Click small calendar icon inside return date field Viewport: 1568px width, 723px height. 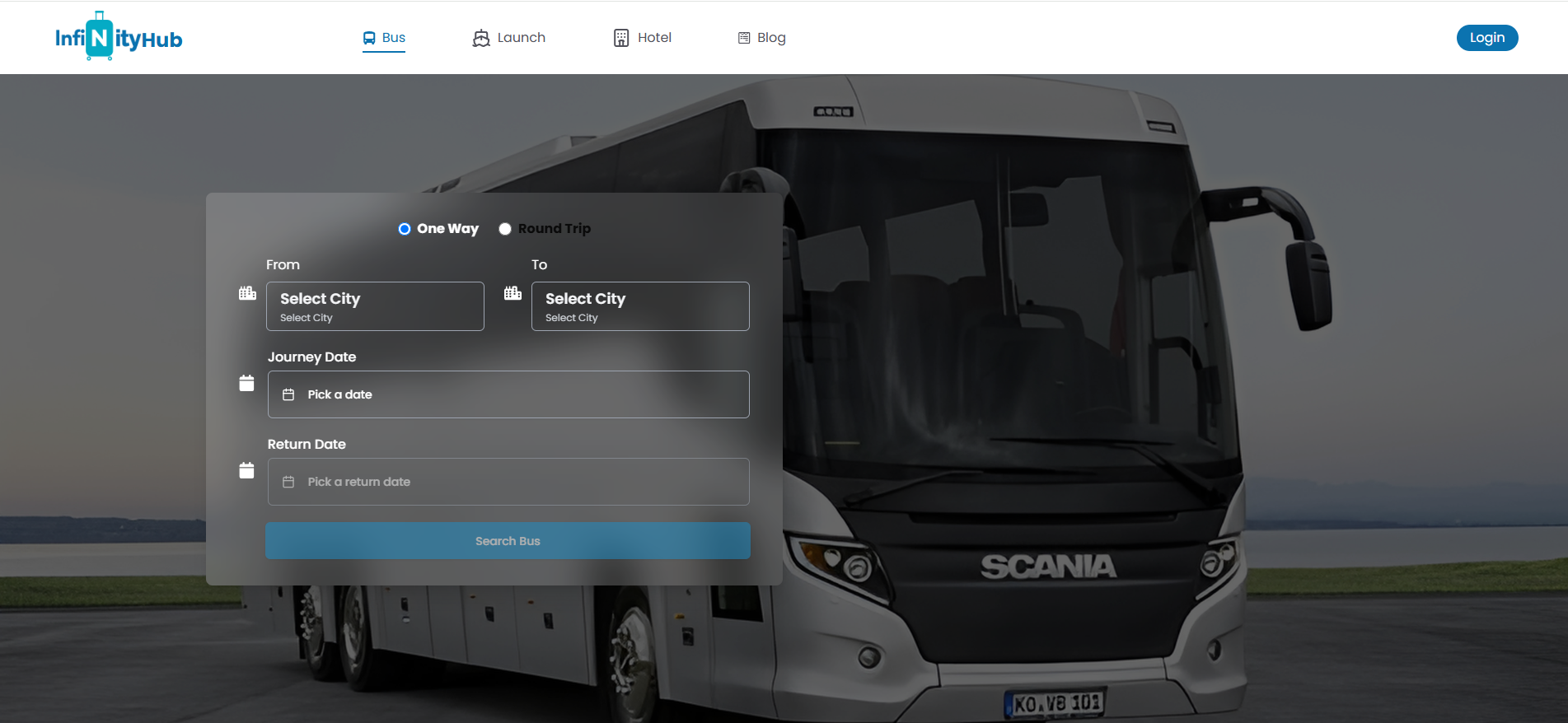tap(288, 482)
